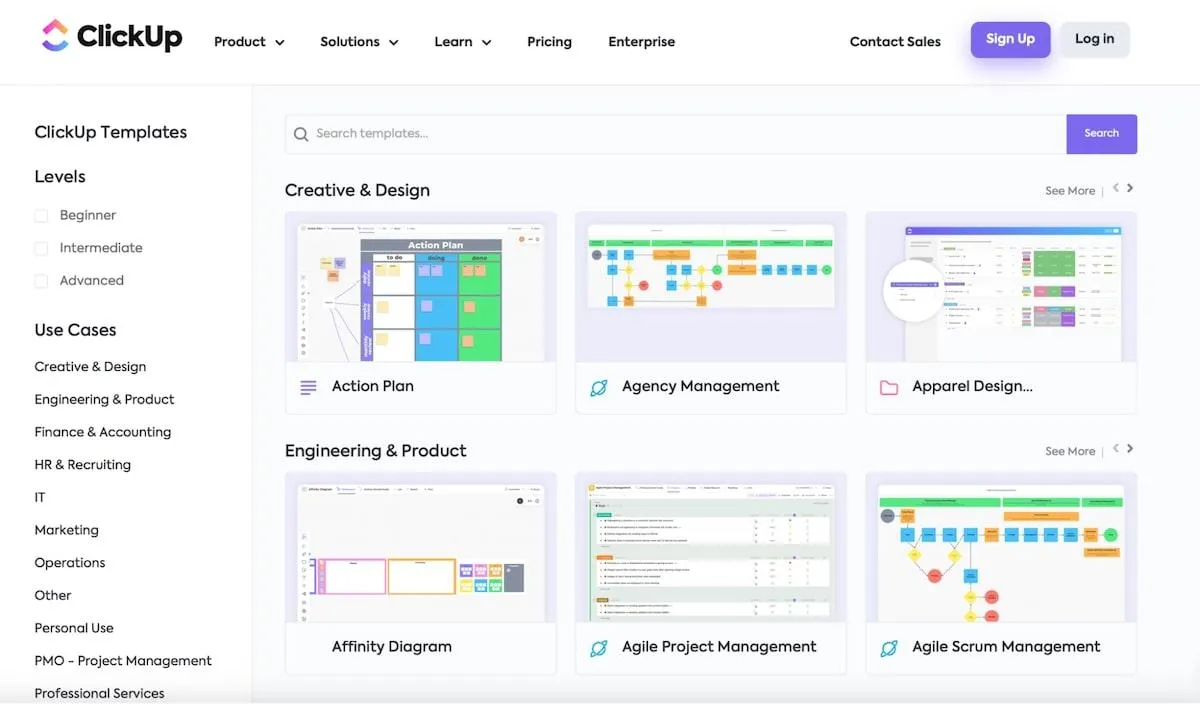
Task: Go to next Creative & Design templates arrow
Action: point(1130,189)
